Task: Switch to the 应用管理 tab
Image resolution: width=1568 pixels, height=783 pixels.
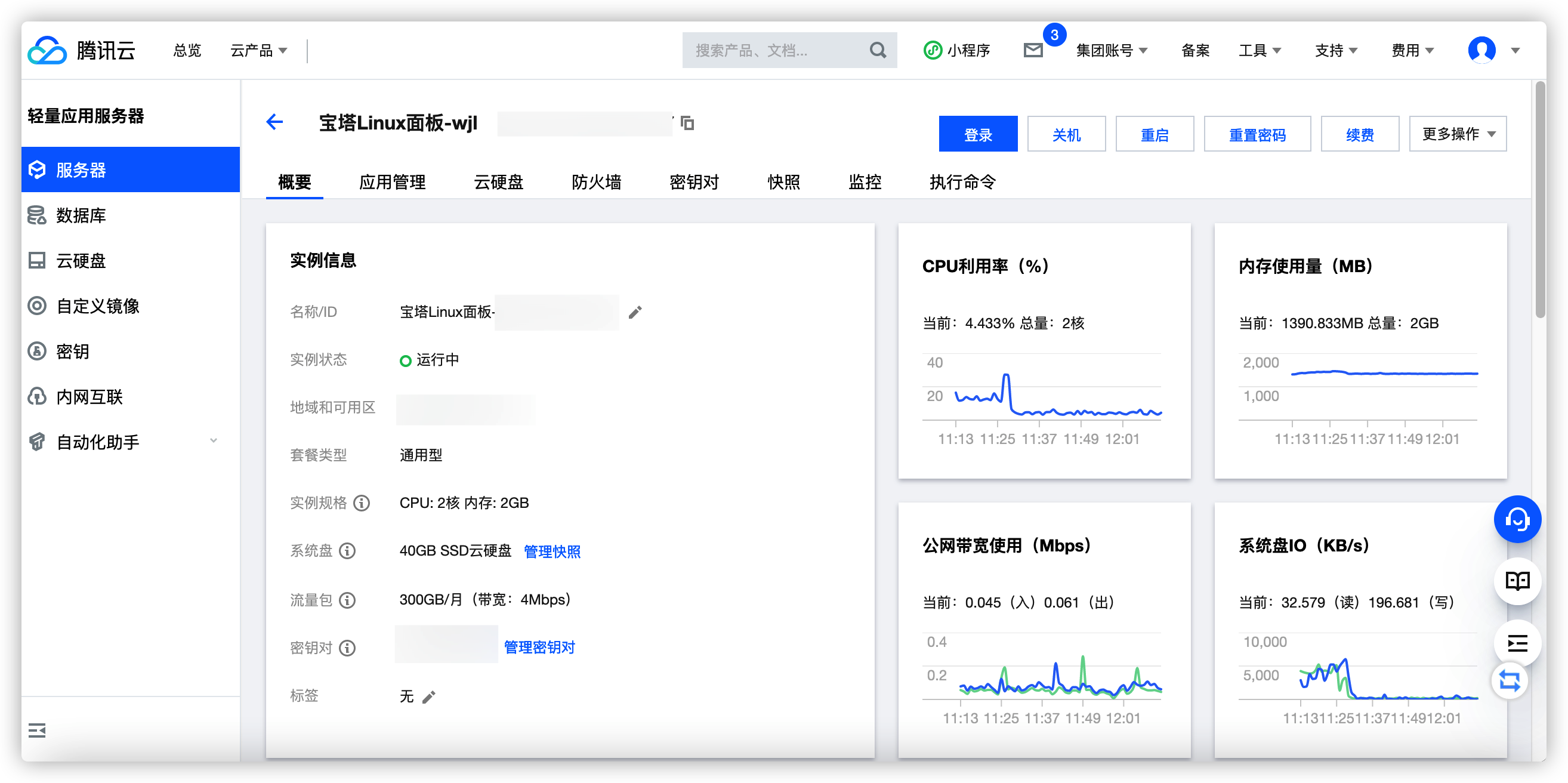Action: pos(392,182)
